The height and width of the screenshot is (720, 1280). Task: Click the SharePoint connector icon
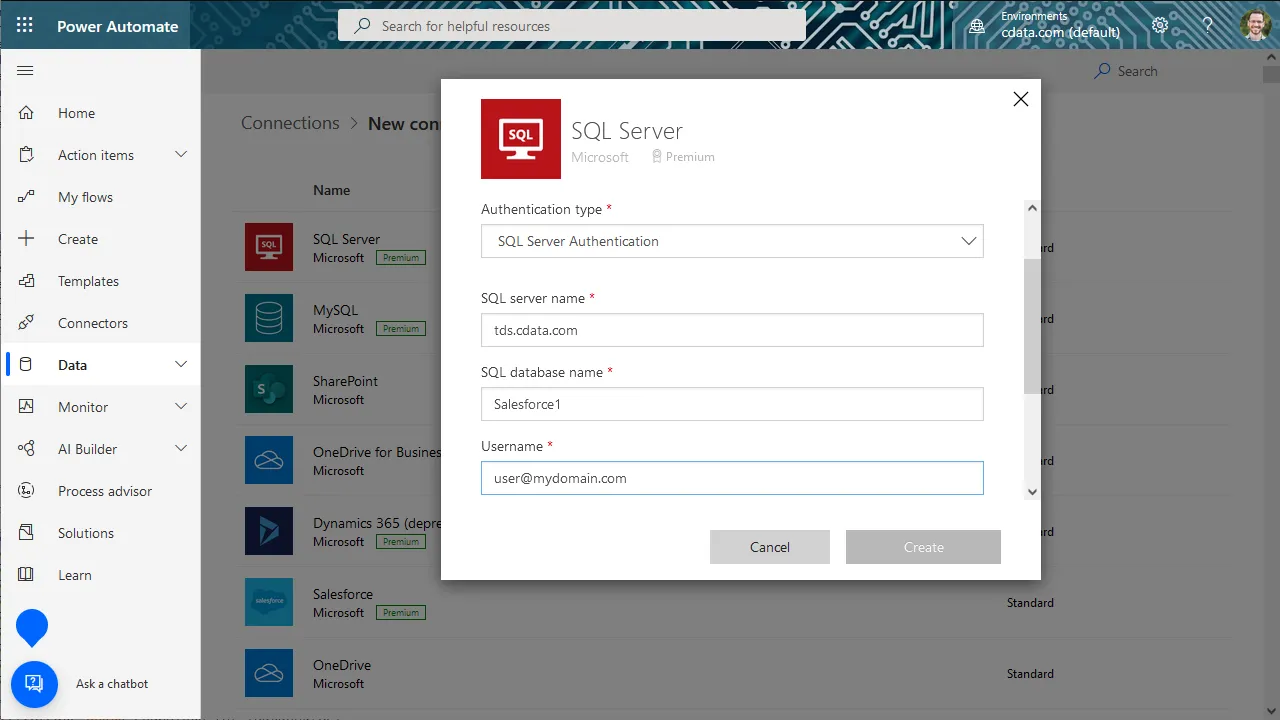pos(269,389)
